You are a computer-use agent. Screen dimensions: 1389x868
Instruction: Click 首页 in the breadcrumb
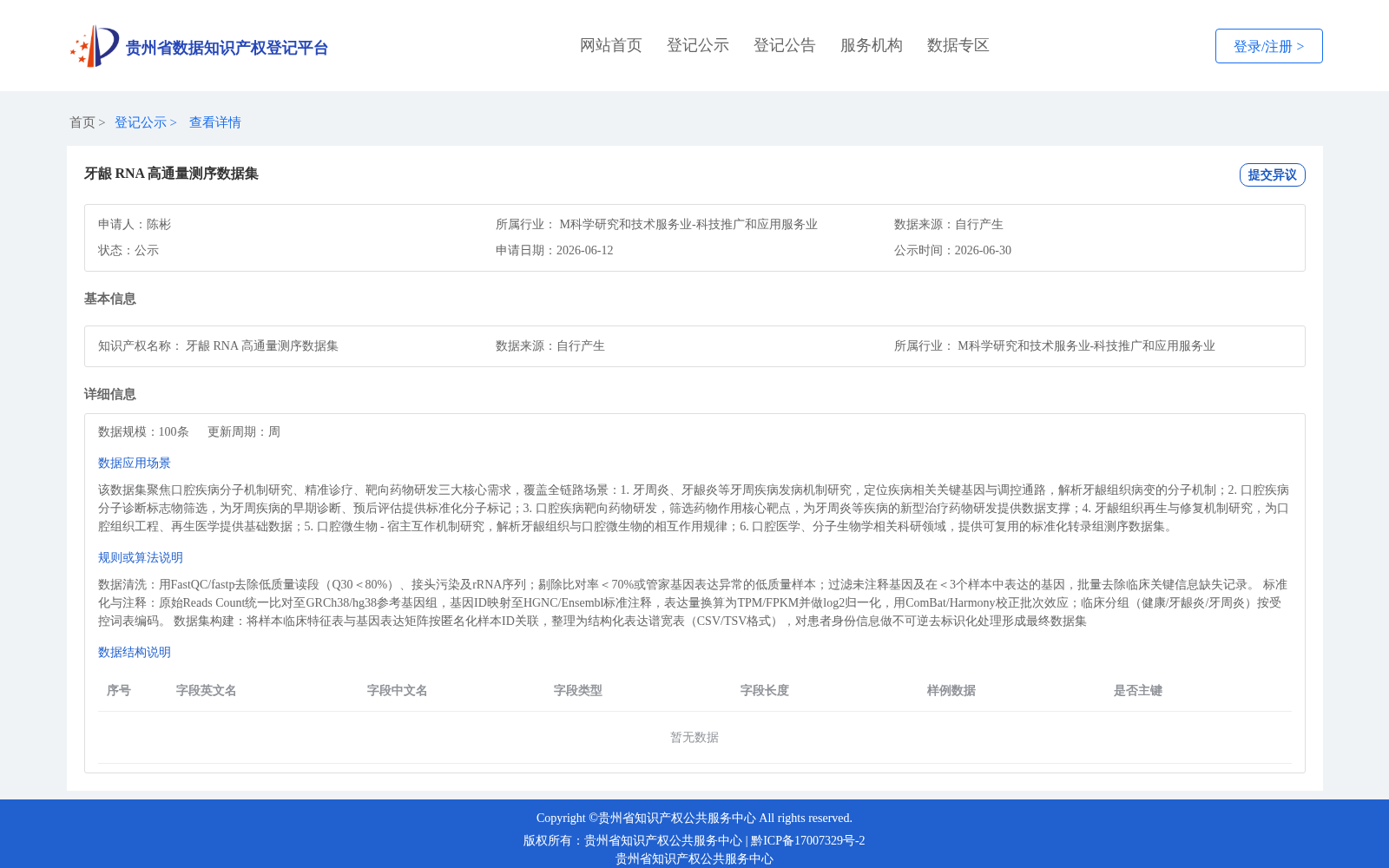(82, 122)
